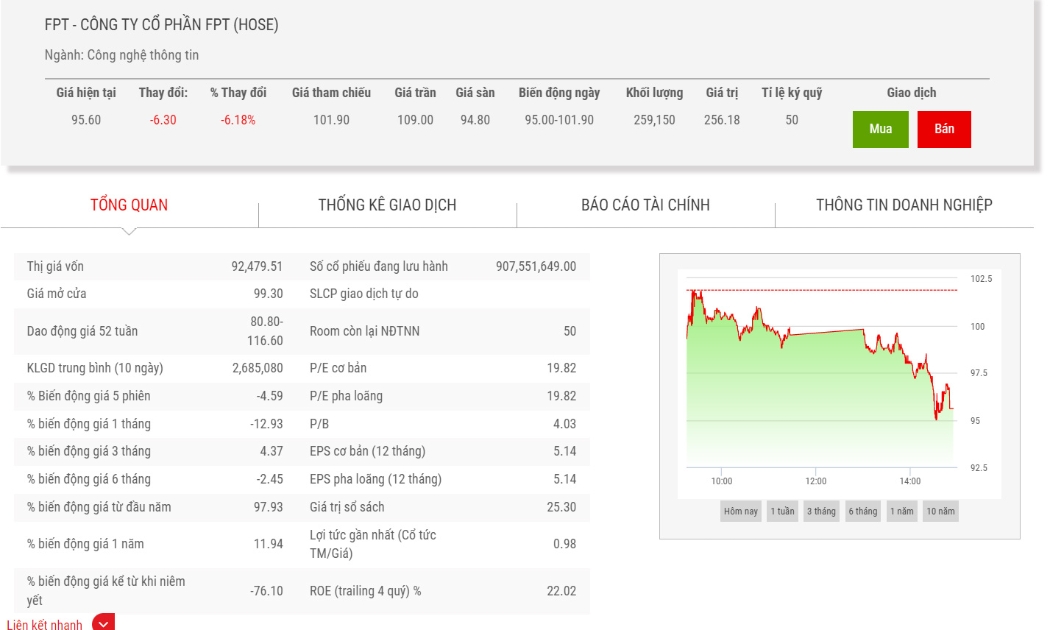This screenshot has width=1050, height=630.
Task: Switch to THỐNG KÊ GIAO DỊCH tab
Action: coord(387,205)
